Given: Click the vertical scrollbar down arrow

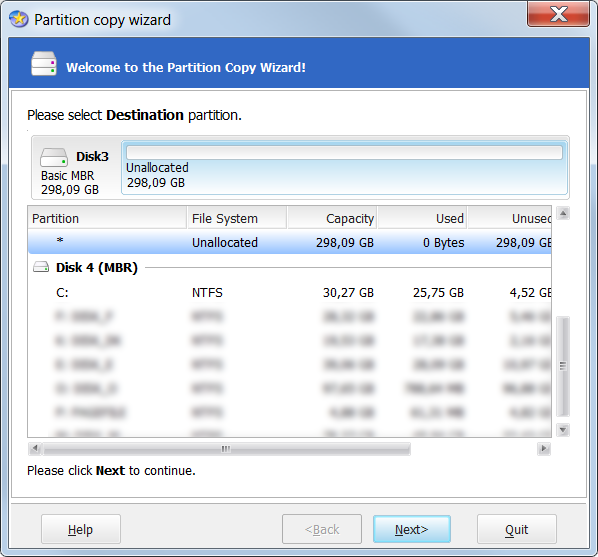Looking at the screenshot, I should click(x=563, y=430).
